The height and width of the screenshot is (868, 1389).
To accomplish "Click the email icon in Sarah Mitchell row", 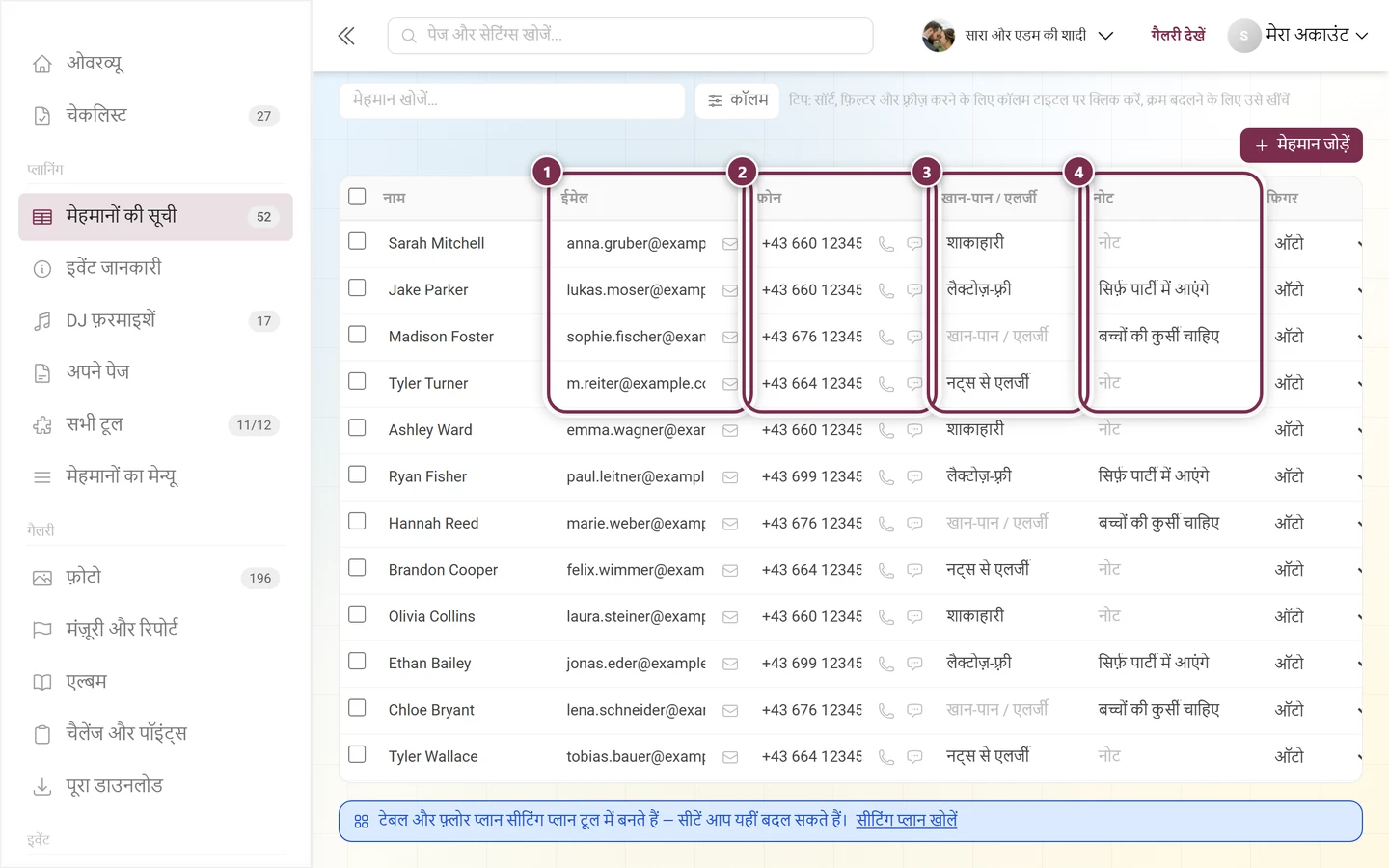I will pos(730,244).
